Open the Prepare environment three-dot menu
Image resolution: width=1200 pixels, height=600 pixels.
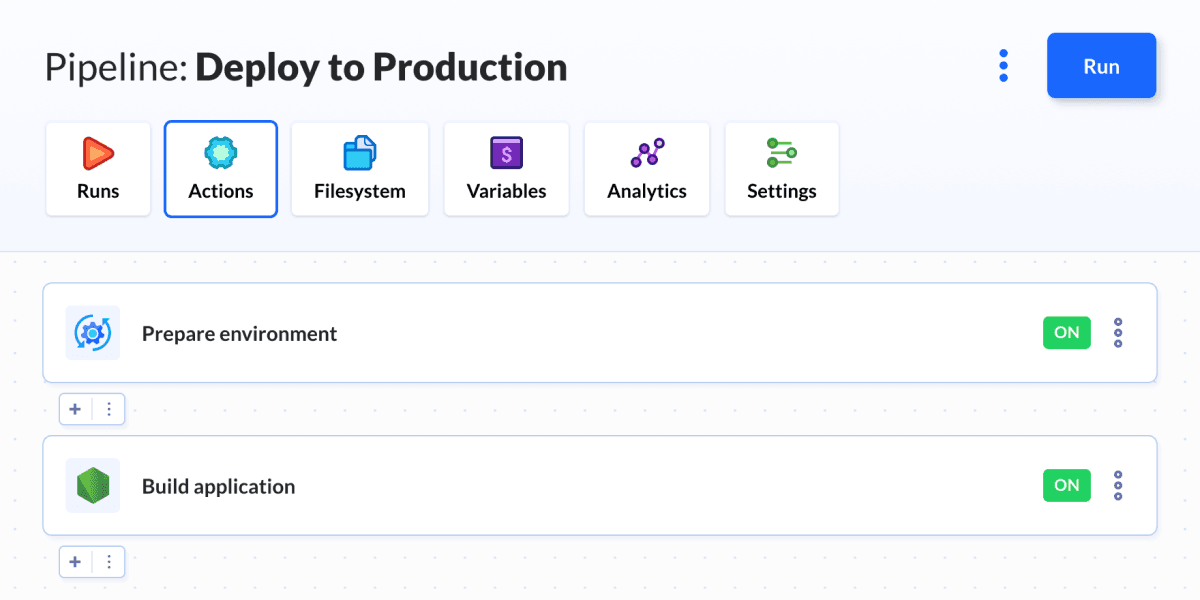[1118, 333]
